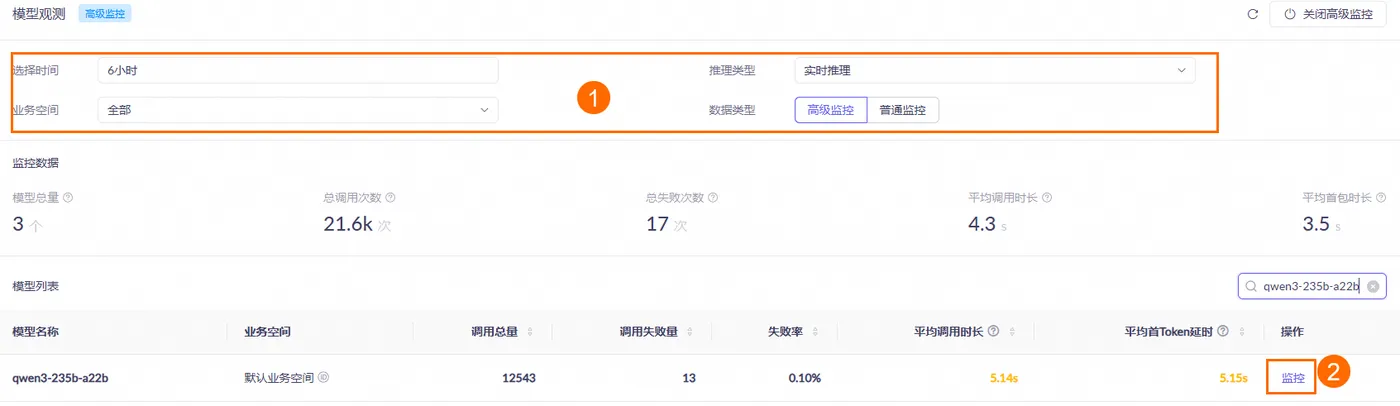Viewport: 1400px width, 406px height.
Task: Expand the 业务空间 dropdown showing 全部
Action: 297,110
